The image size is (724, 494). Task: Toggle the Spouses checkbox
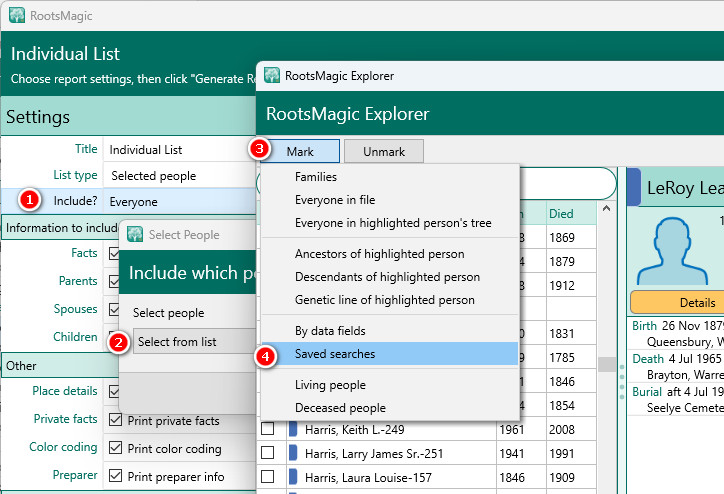[114, 309]
